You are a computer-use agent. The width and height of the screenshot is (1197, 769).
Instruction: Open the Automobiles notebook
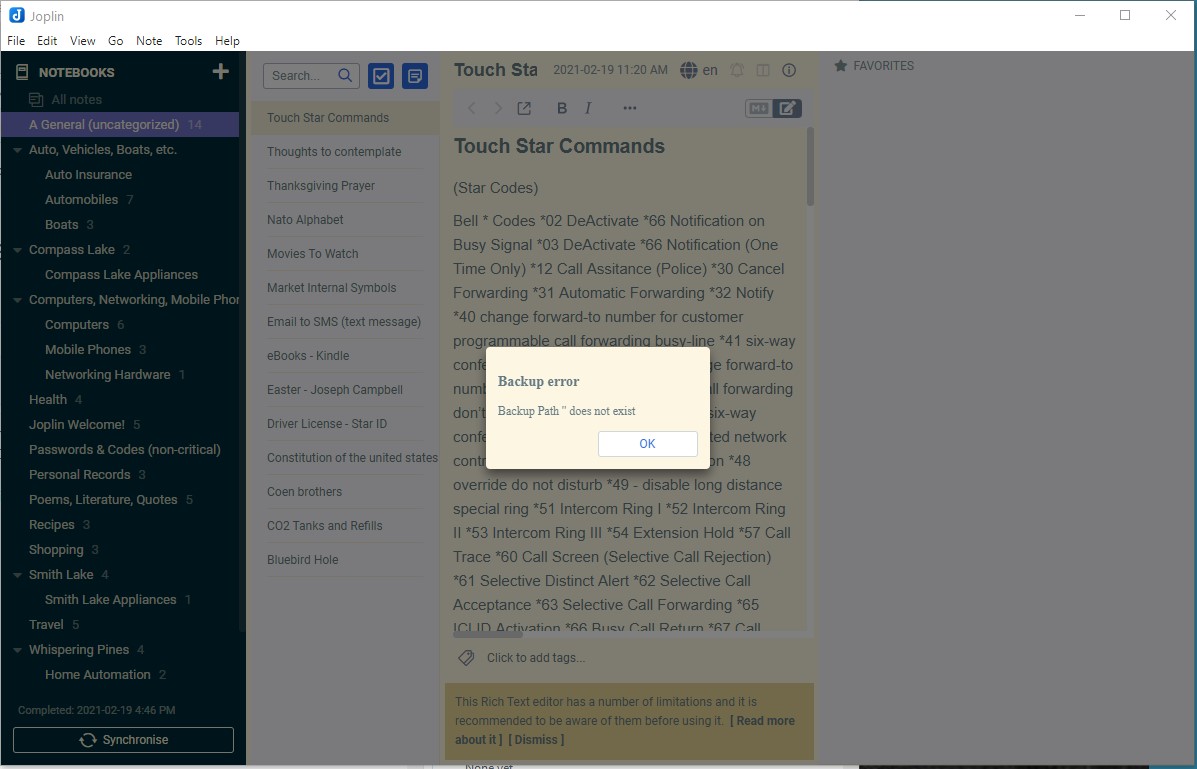coord(81,200)
